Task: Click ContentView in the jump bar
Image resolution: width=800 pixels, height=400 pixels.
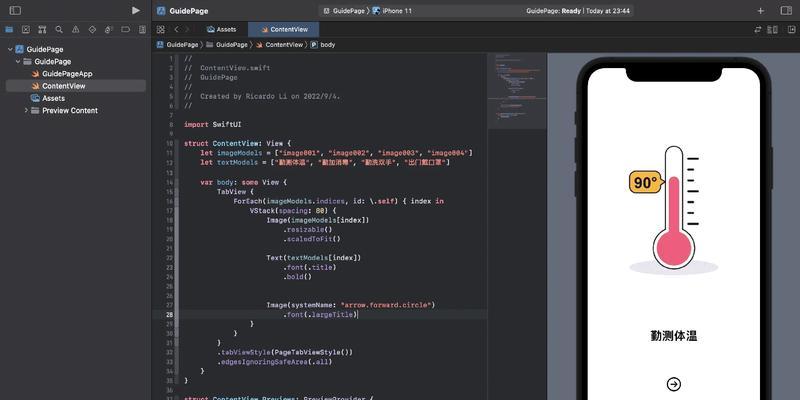Action: click(280, 45)
